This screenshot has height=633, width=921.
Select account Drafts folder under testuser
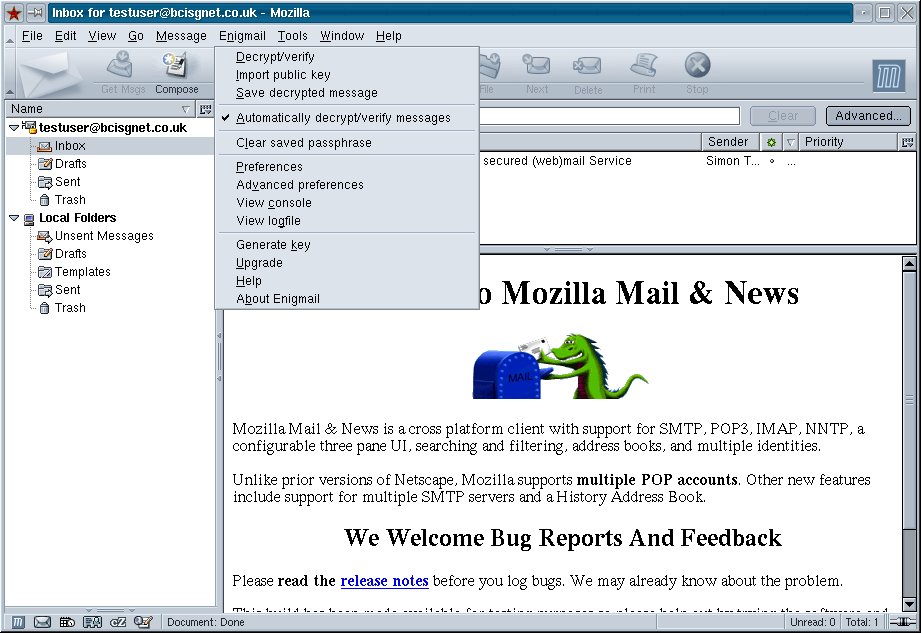(70, 164)
